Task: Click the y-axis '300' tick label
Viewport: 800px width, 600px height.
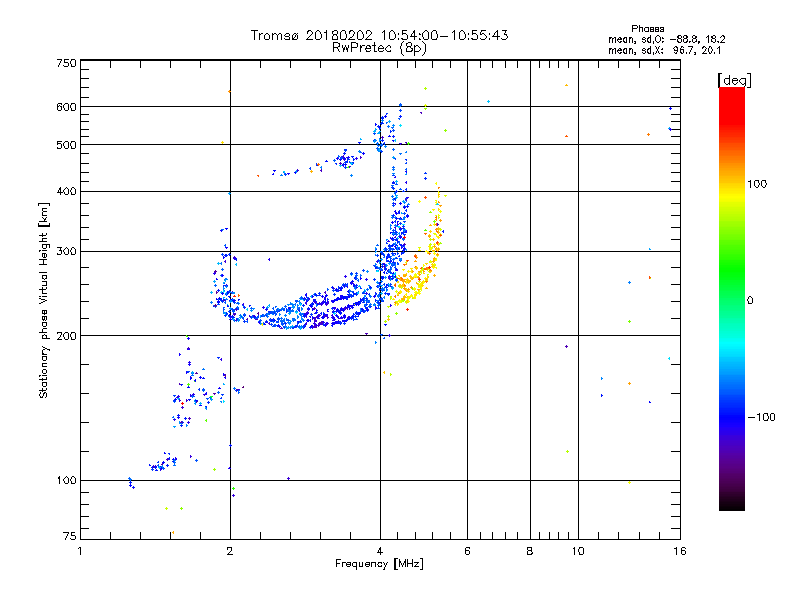Action: (66, 252)
